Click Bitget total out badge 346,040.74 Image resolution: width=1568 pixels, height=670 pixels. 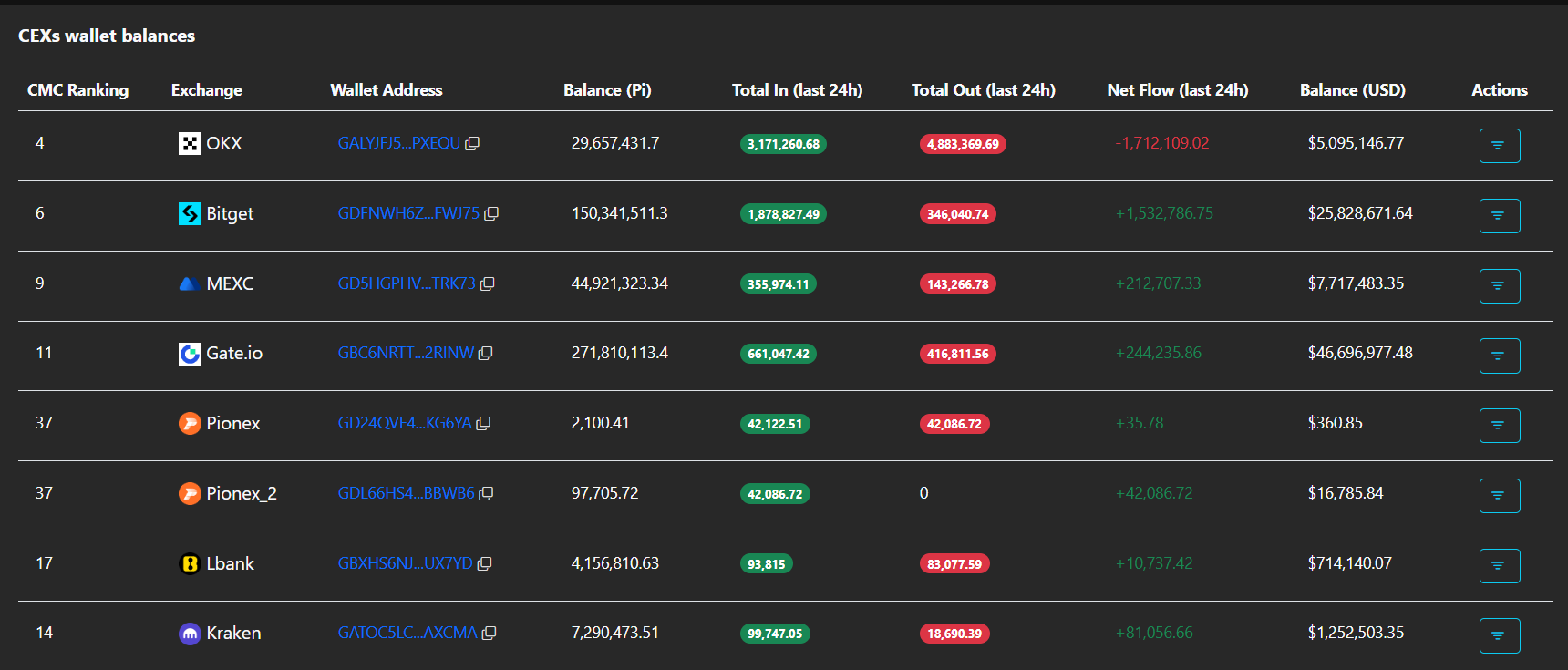coord(958,214)
